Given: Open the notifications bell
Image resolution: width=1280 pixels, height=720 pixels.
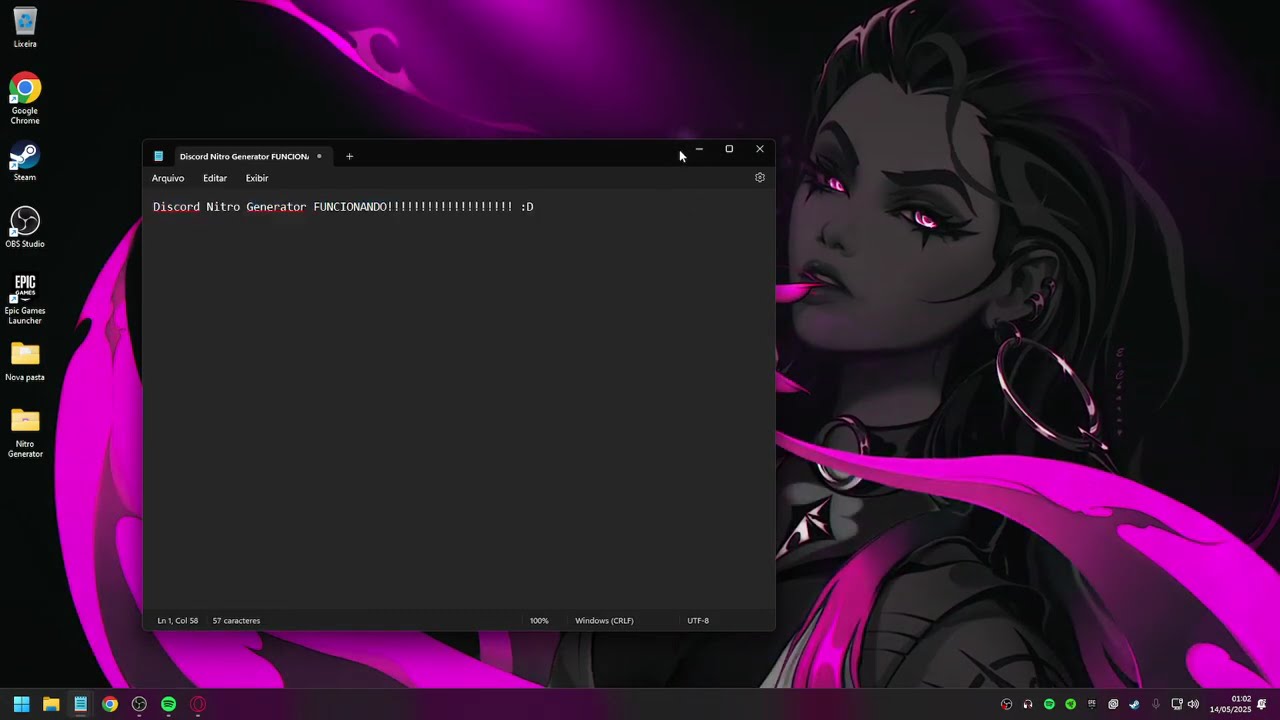Looking at the screenshot, I should click(1262, 704).
